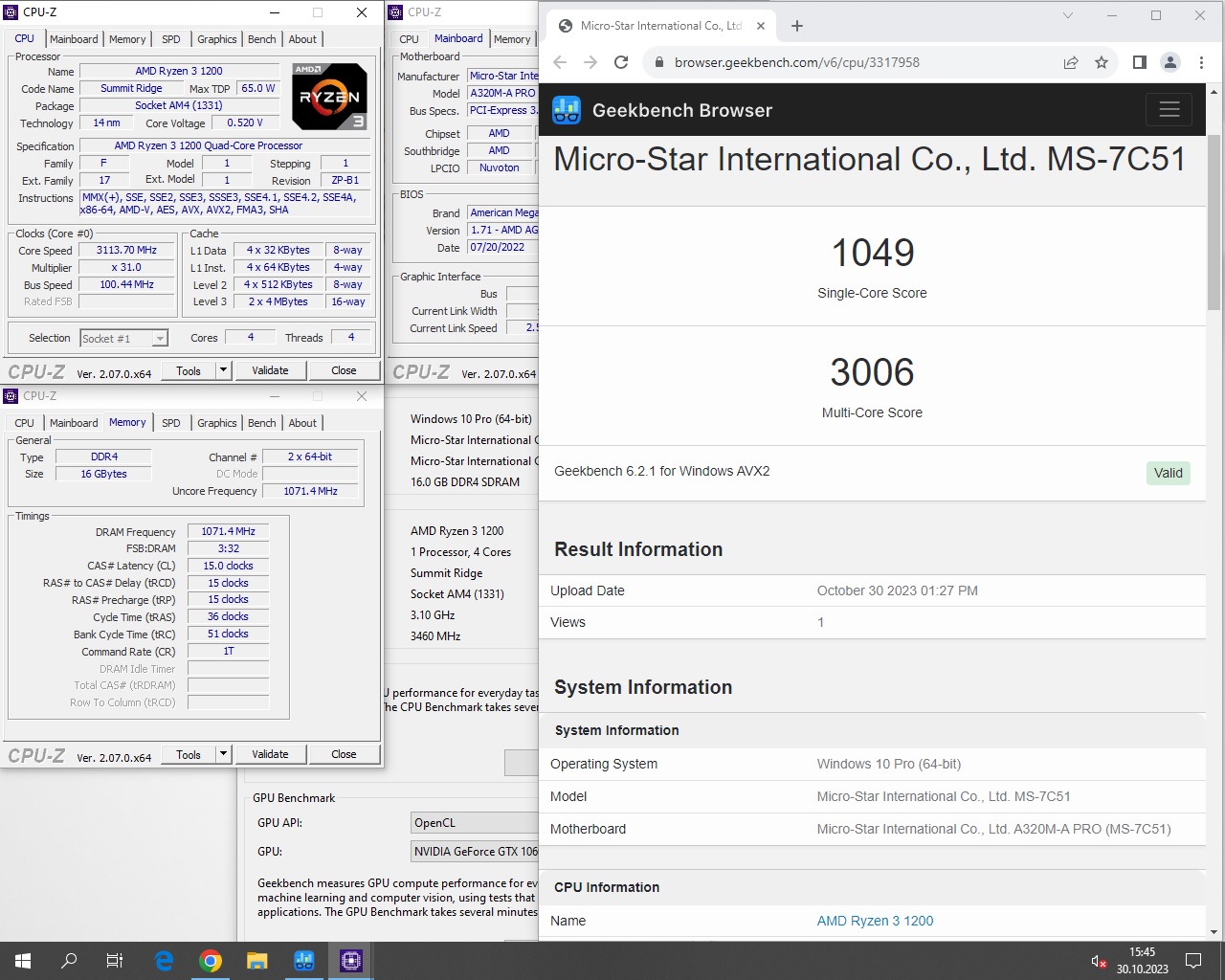Image resolution: width=1225 pixels, height=980 pixels.
Task: Click Tools button in Memory window
Action: point(189,754)
